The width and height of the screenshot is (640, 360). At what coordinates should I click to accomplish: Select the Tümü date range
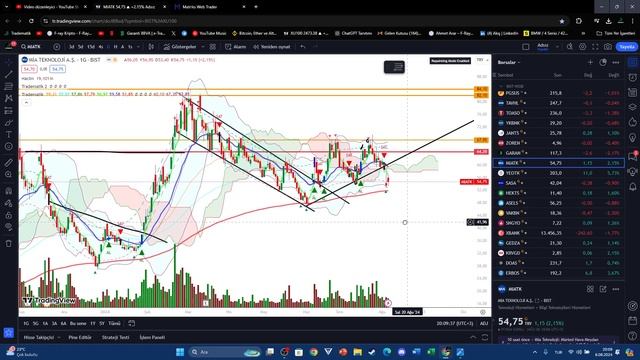[114, 323]
